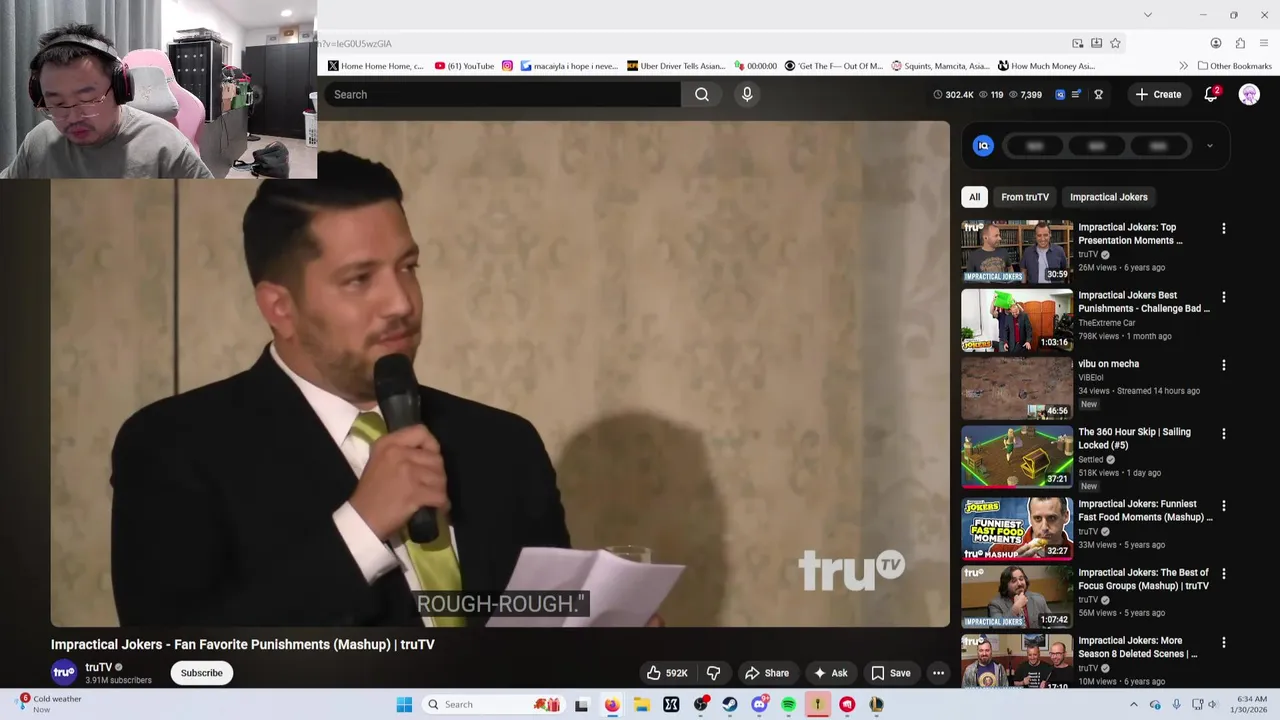1280x720 pixels.
Task: Open the Instagram bookmark icon
Action: click(x=507, y=66)
